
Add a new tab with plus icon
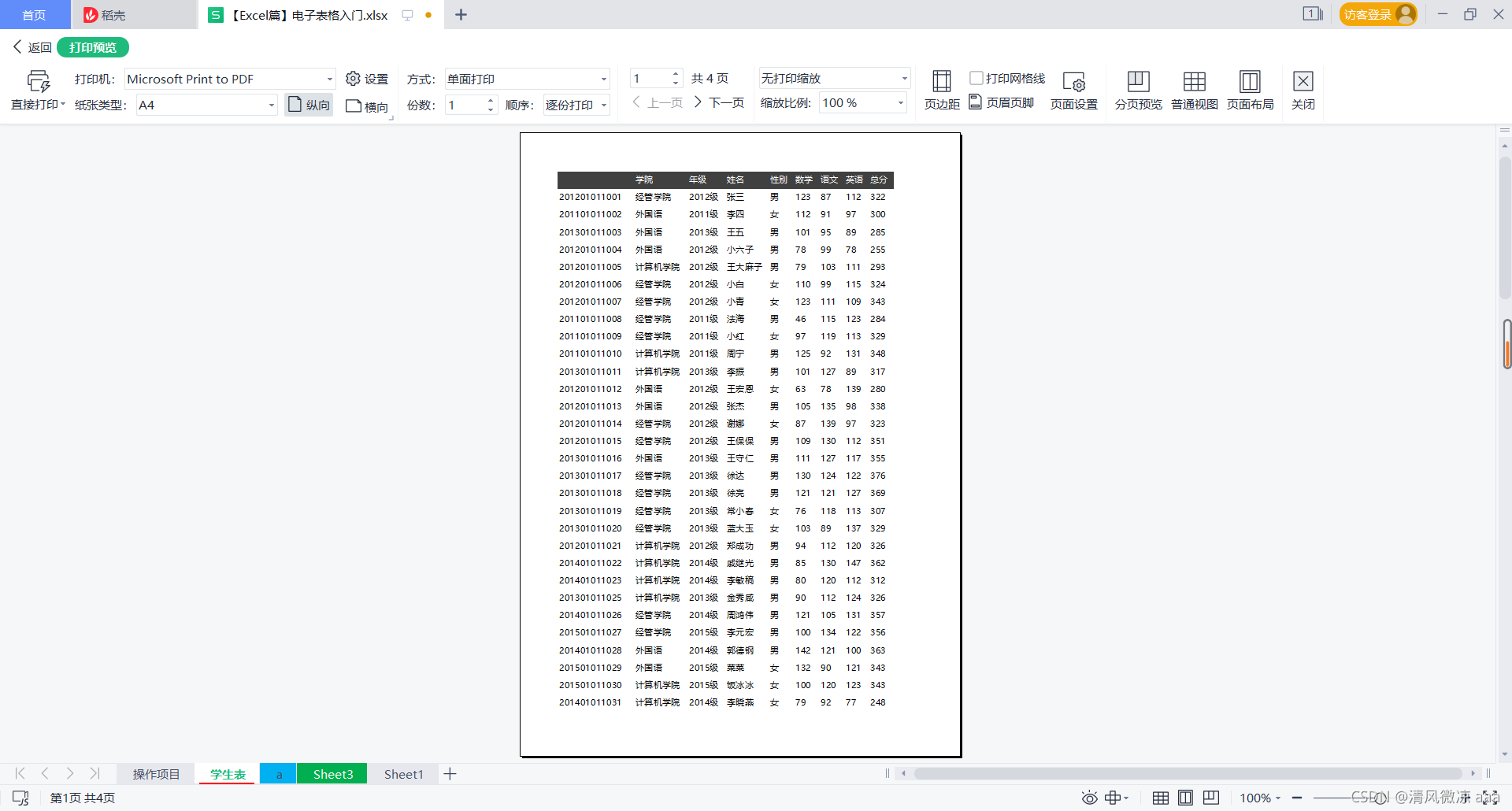coord(461,15)
